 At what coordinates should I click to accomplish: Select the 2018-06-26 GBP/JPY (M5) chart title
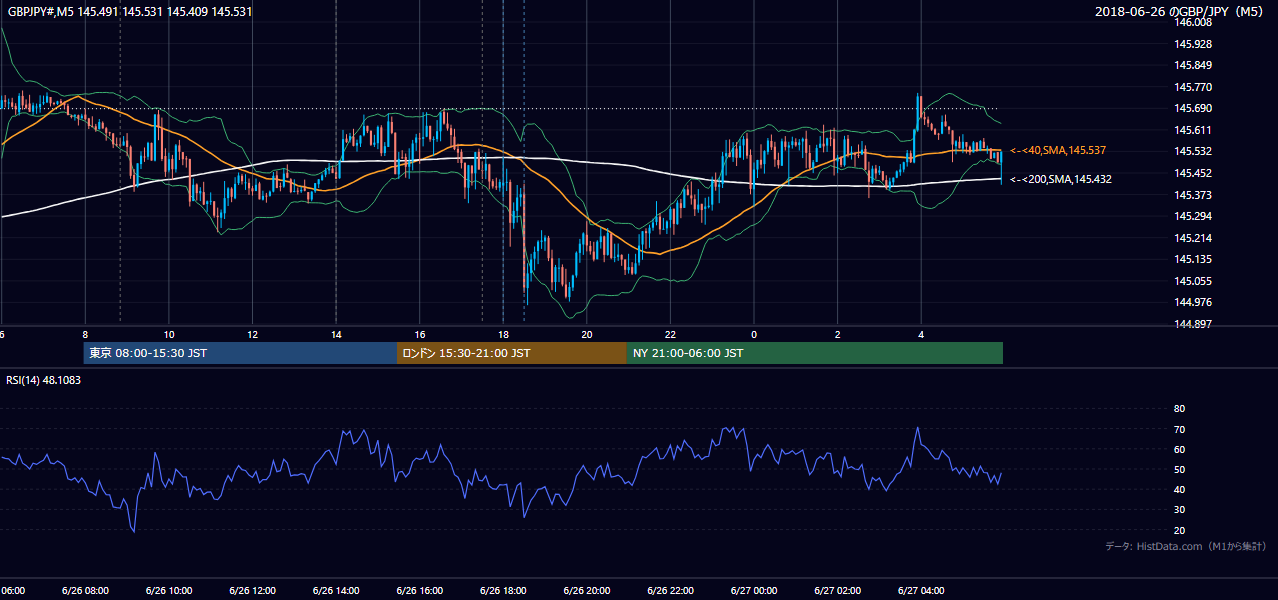click(x=1181, y=12)
